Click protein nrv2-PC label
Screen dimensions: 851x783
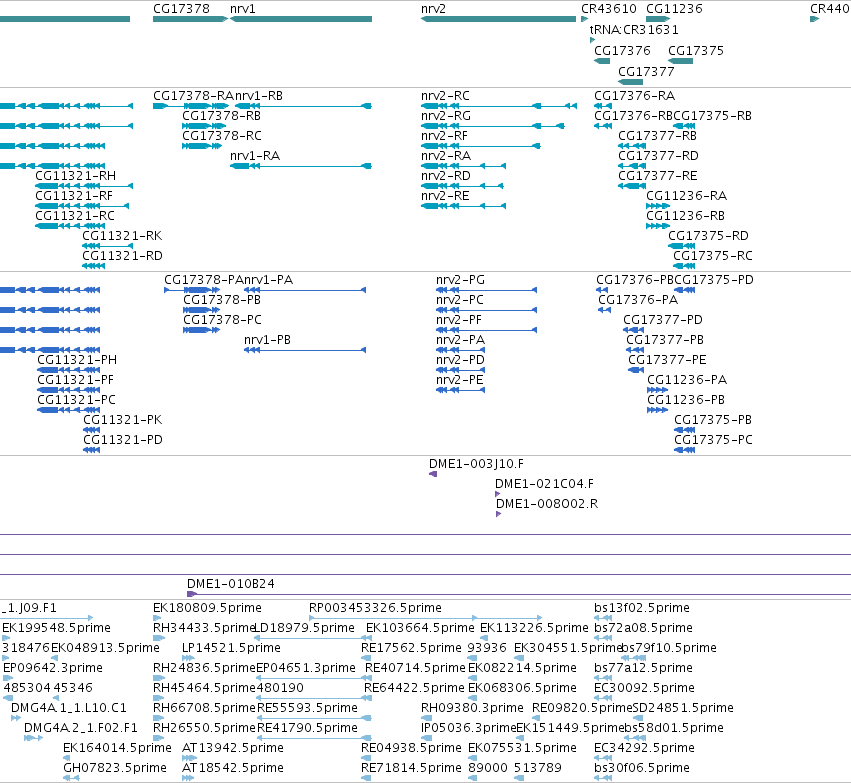pos(459,300)
